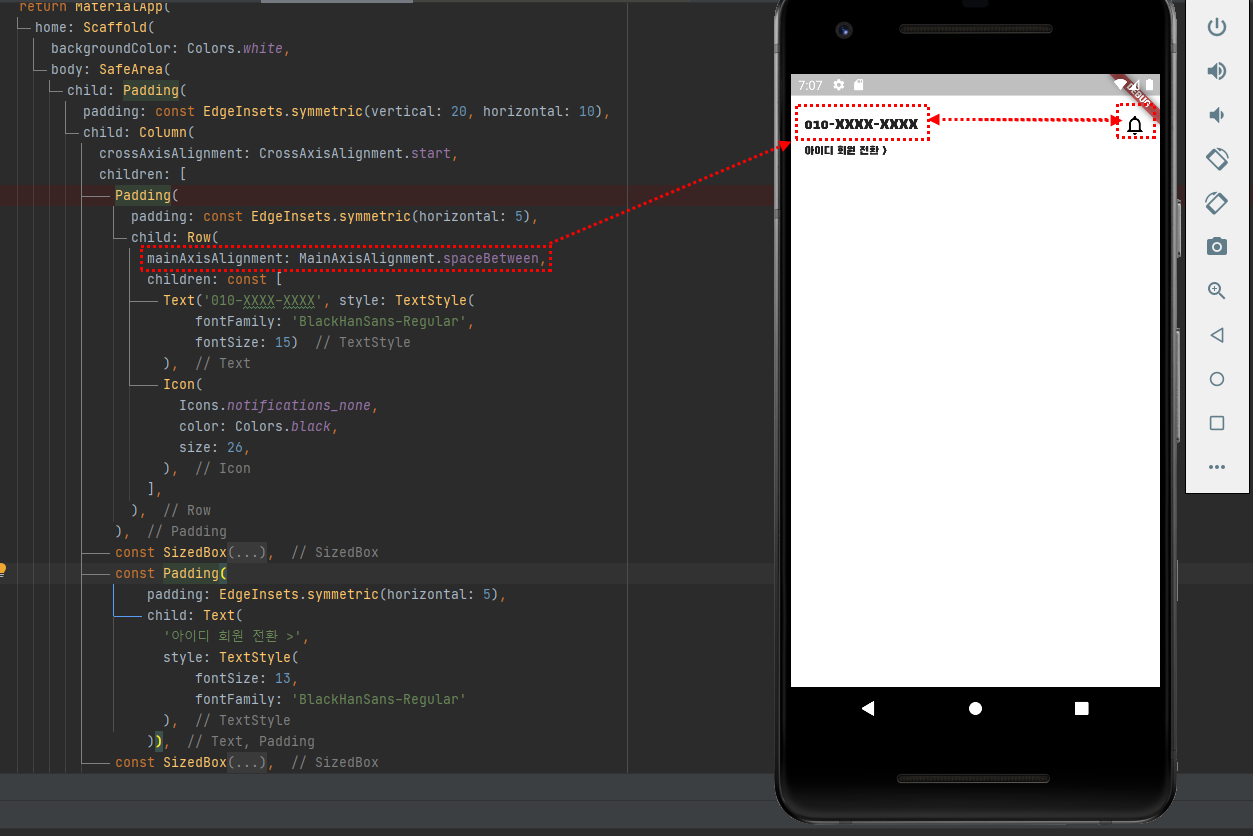This screenshot has width=1253, height=836.
Task: Click the child: Text( line
Action: click(195, 615)
